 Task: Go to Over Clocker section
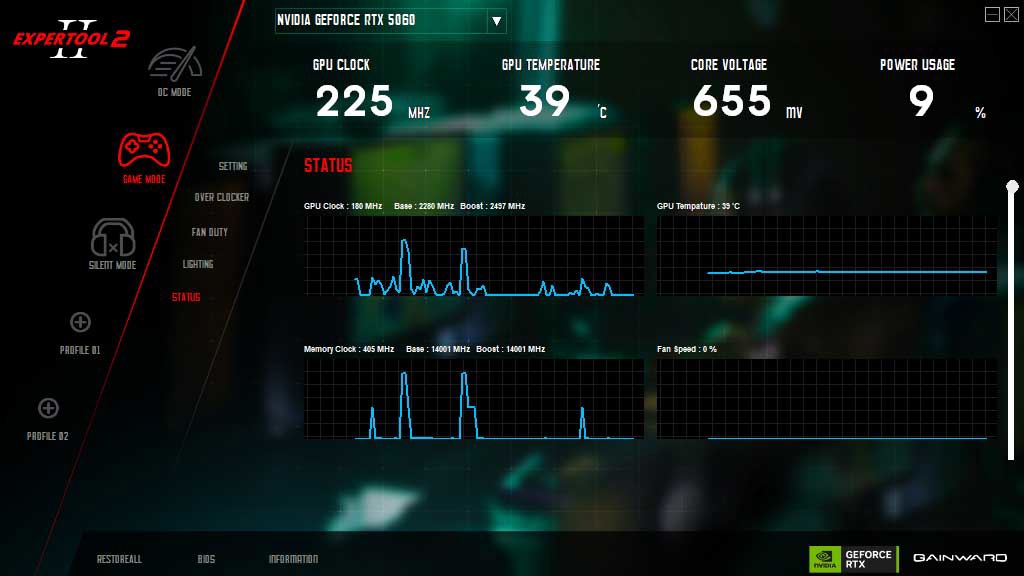pos(221,198)
